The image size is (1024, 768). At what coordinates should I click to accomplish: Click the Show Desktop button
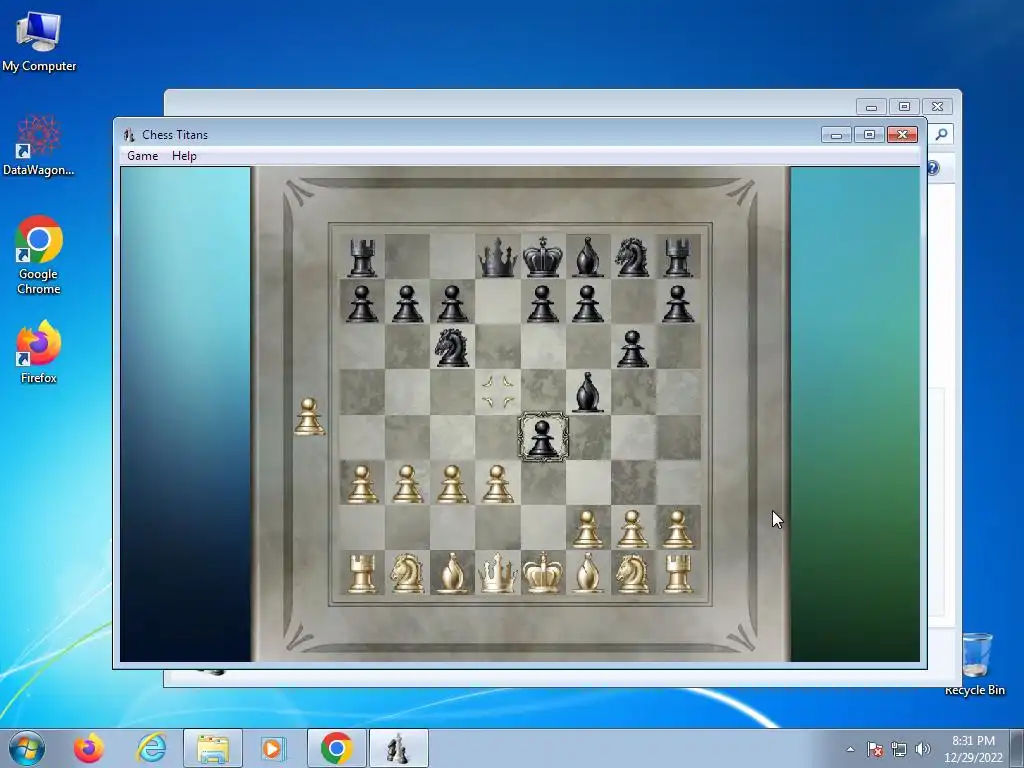(x=1018, y=748)
